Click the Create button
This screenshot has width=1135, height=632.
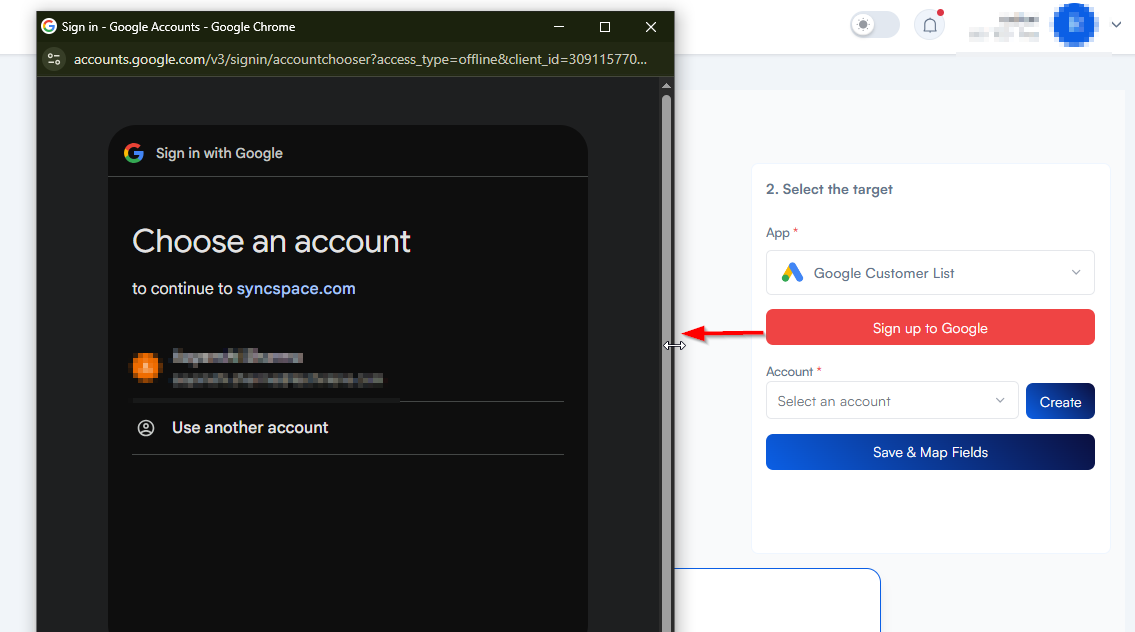pyautogui.click(x=1060, y=402)
